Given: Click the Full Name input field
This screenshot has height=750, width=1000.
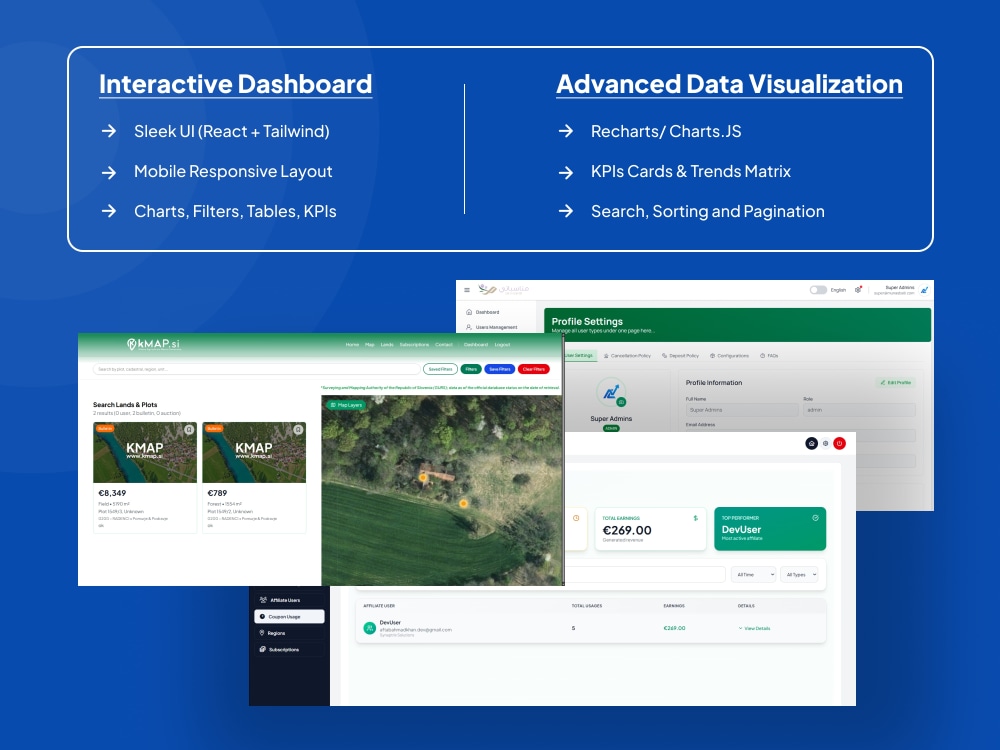Looking at the screenshot, I should 742,410.
